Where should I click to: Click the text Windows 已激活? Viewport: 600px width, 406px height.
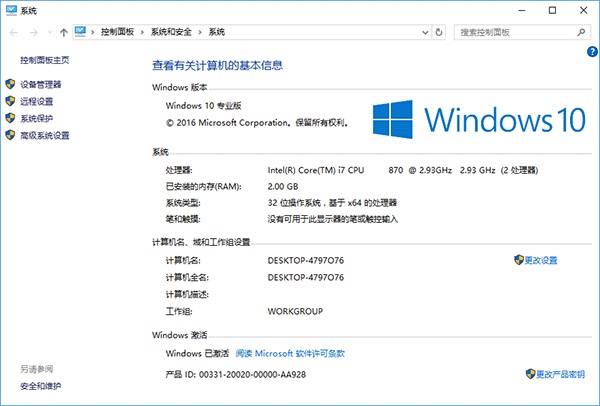click(x=197, y=353)
